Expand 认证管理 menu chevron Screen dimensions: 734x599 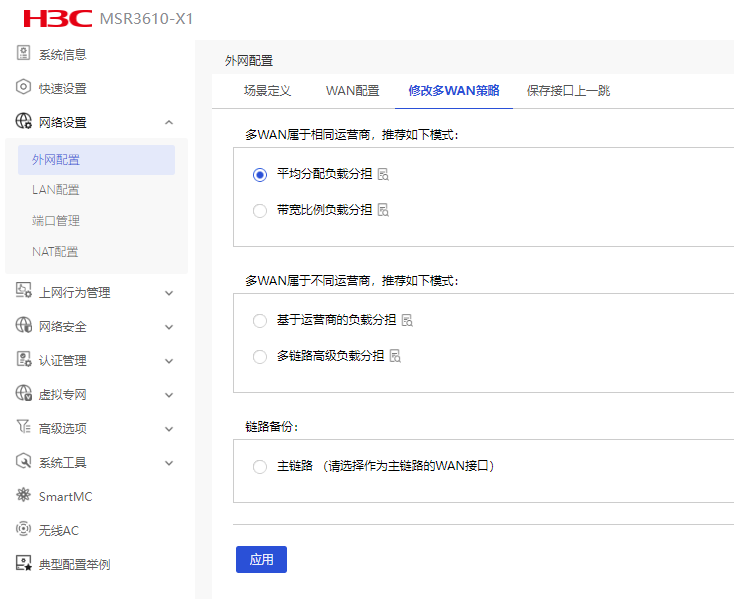coord(169,361)
